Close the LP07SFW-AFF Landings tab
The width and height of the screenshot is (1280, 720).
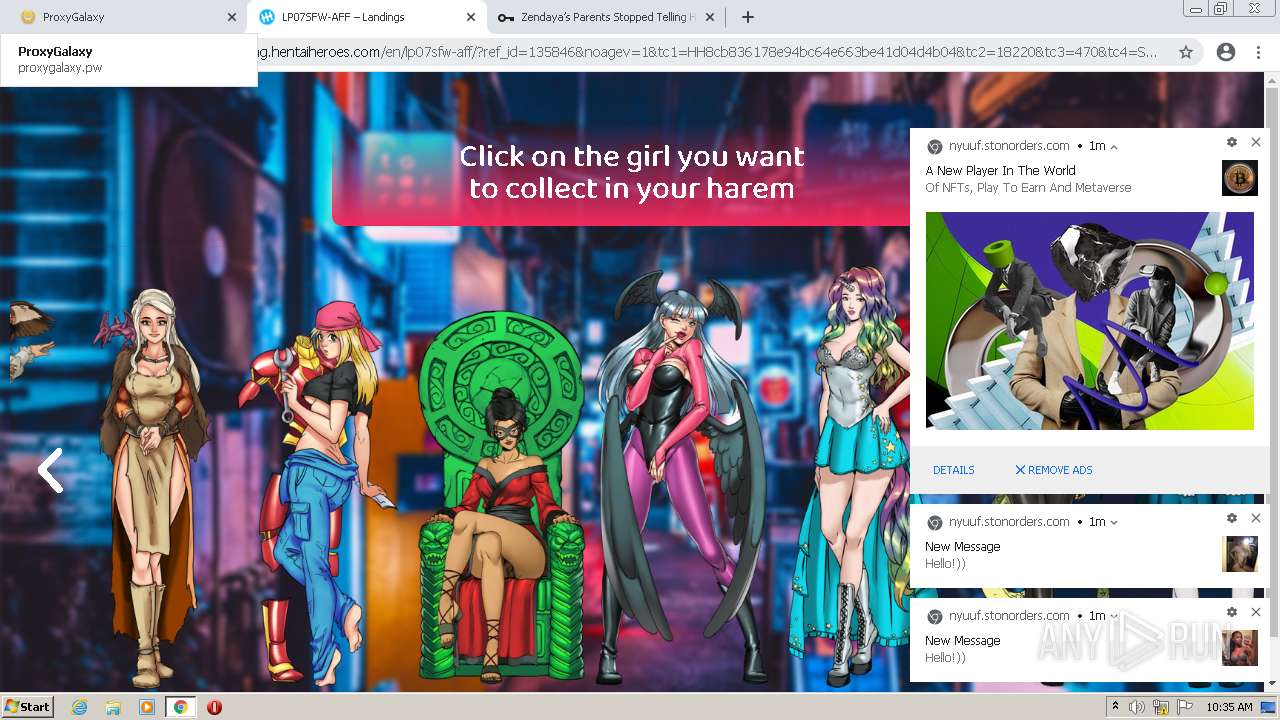pyautogui.click(x=471, y=17)
